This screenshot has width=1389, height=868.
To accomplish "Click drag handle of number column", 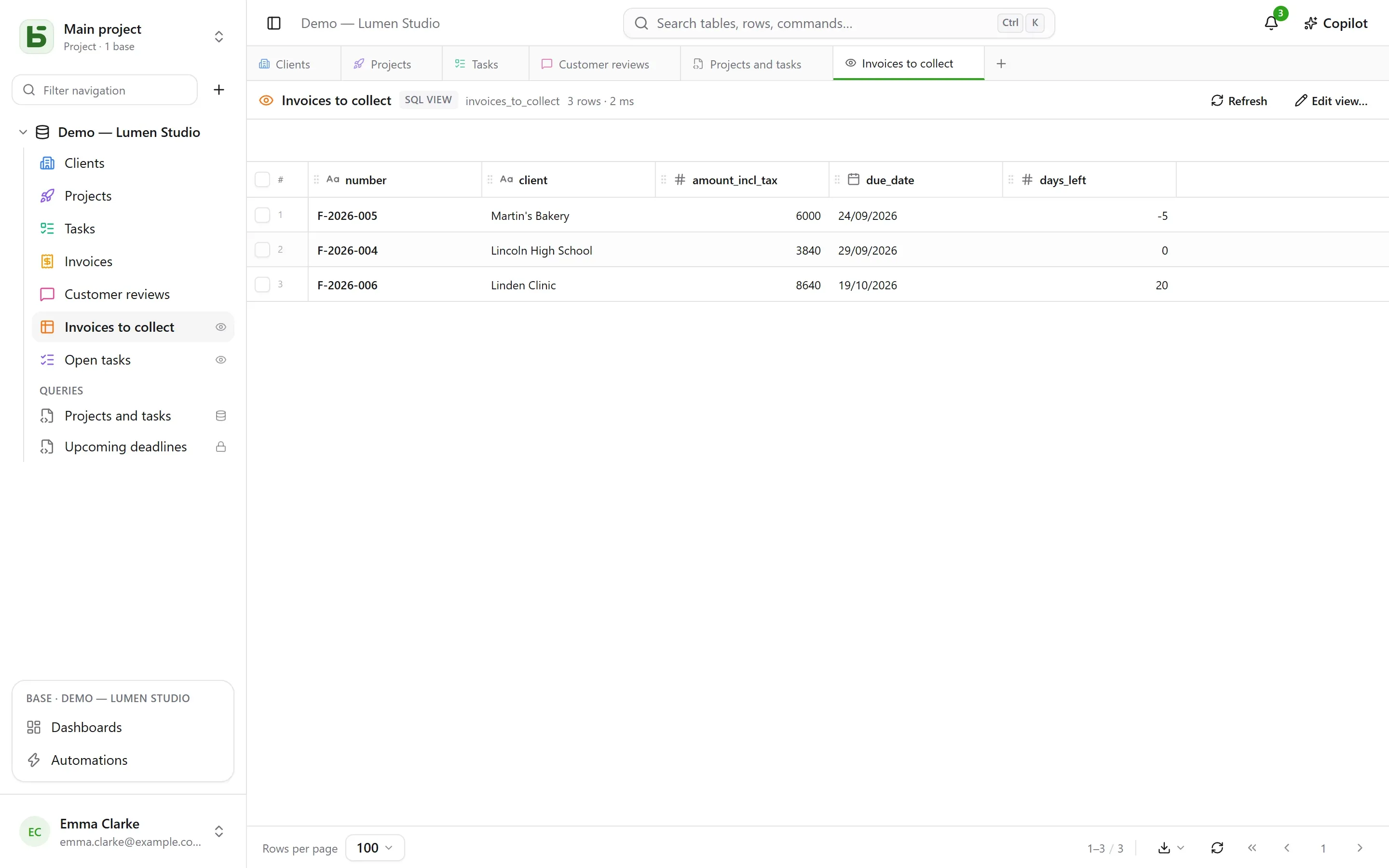I will pyautogui.click(x=316, y=180).
